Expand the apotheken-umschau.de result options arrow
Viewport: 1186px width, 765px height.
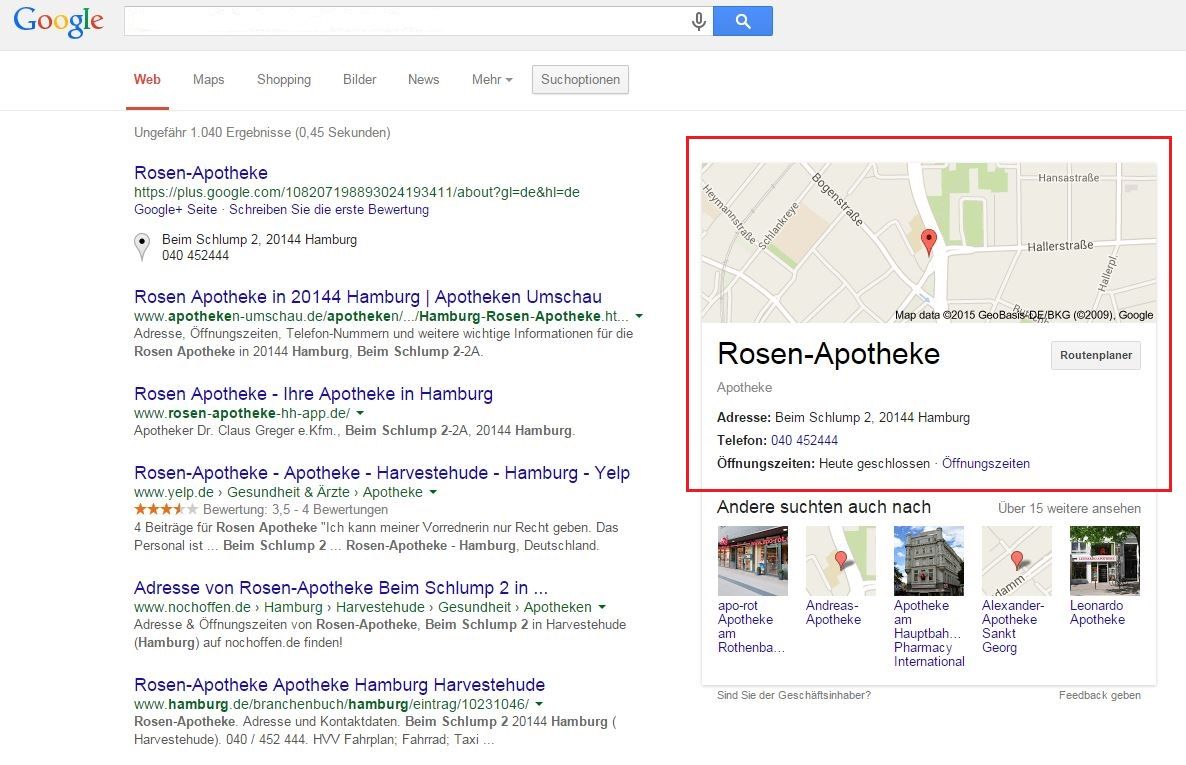click(639, 316)
